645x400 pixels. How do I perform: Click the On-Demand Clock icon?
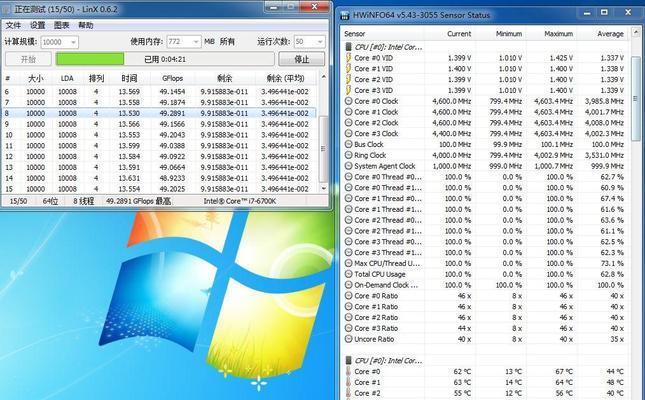[348, 285]
